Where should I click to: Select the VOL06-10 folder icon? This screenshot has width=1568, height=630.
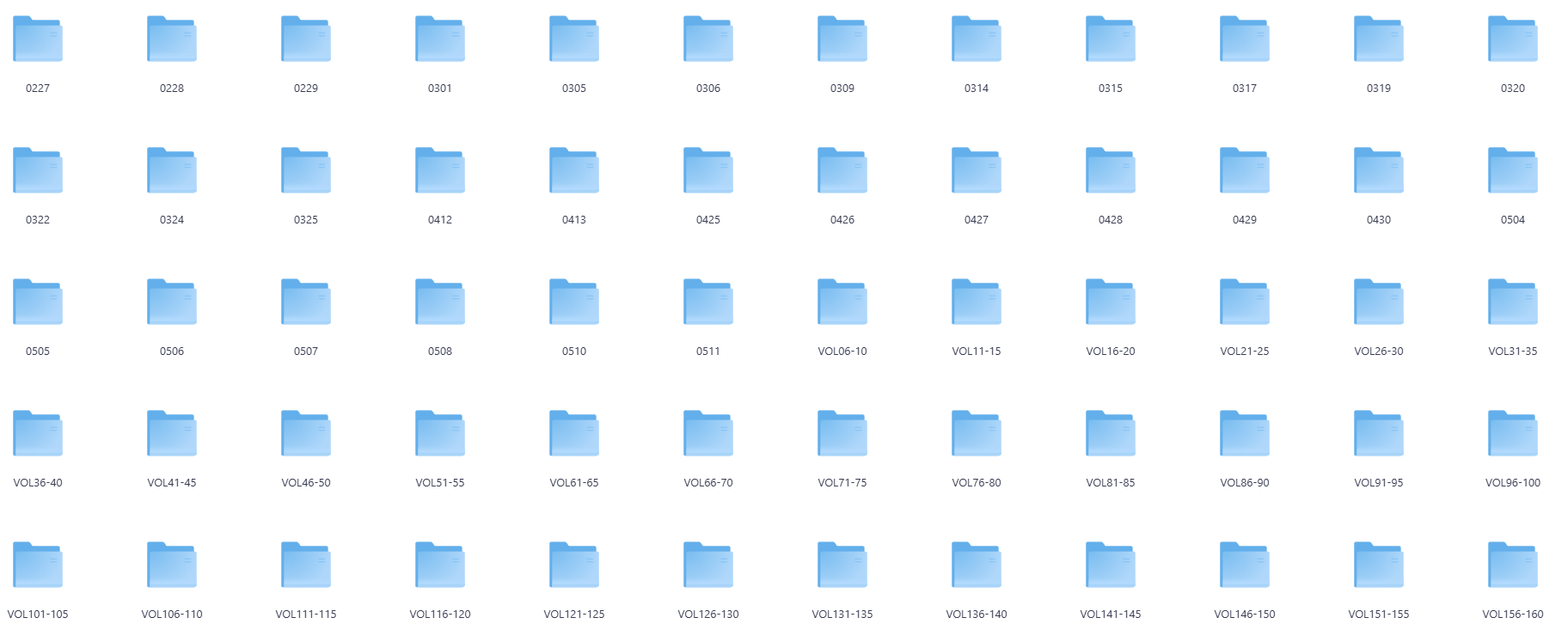pyautogui.click(x=842, y=302)
